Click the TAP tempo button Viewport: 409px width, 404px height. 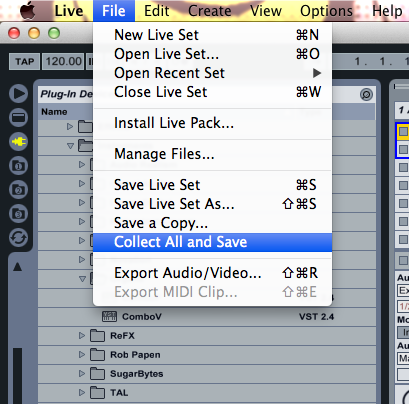(x=24, y=62)
